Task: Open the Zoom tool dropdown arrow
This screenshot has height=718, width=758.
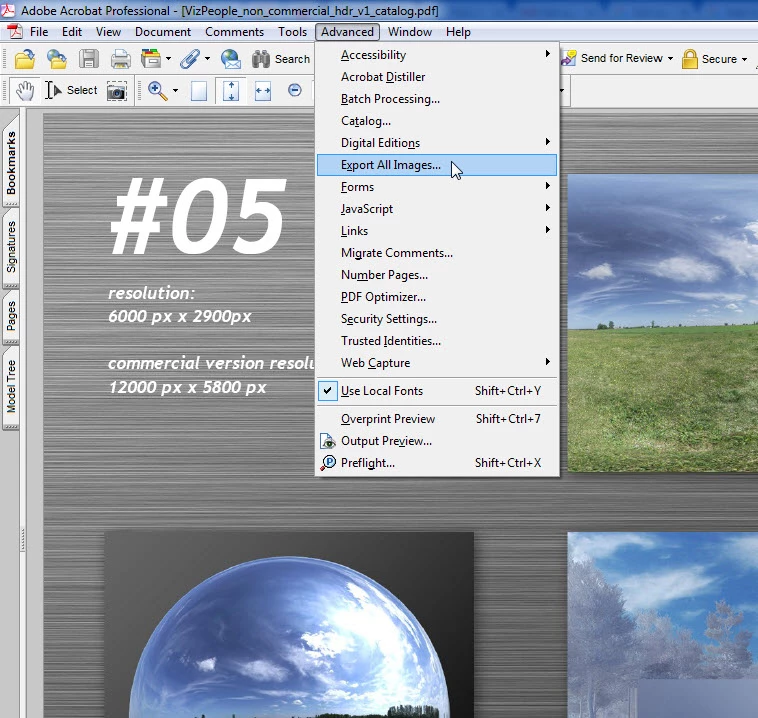Action: coord(175,90)
